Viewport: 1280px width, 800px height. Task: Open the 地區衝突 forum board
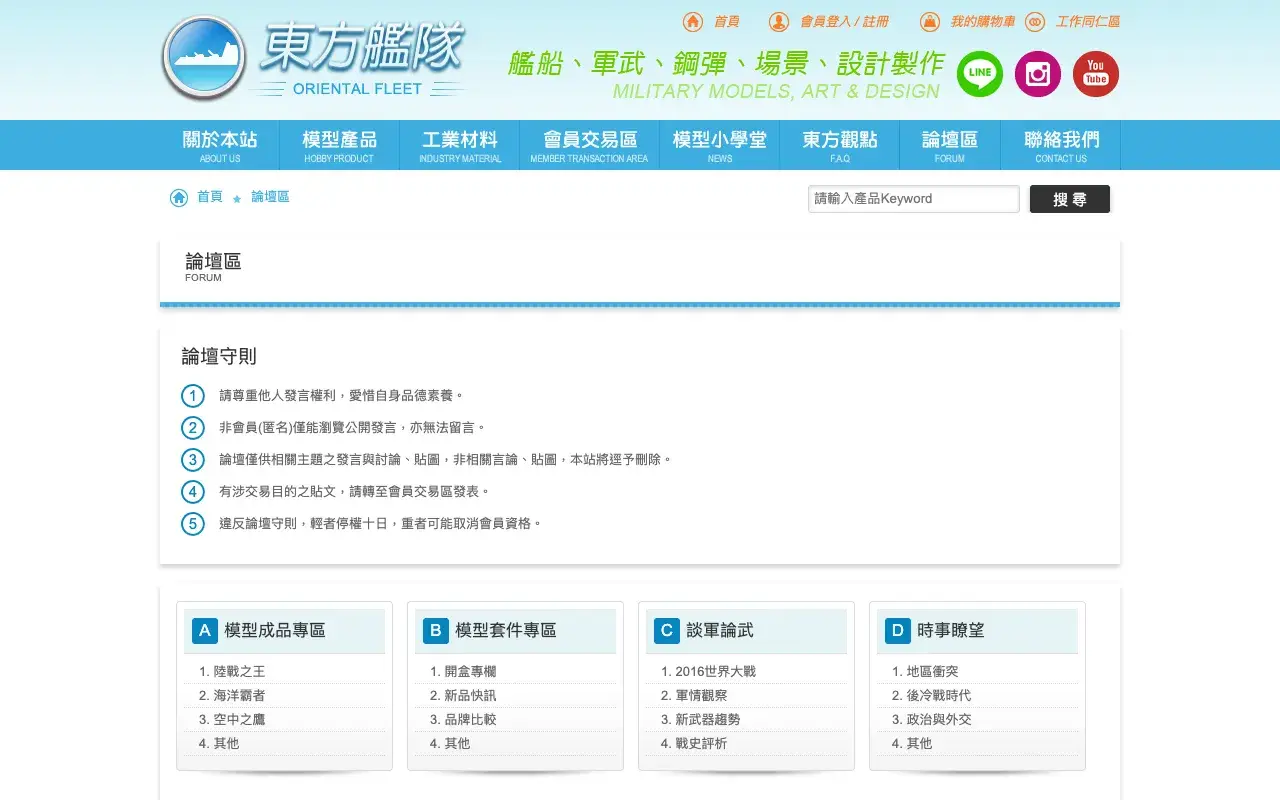click(932, 672)
